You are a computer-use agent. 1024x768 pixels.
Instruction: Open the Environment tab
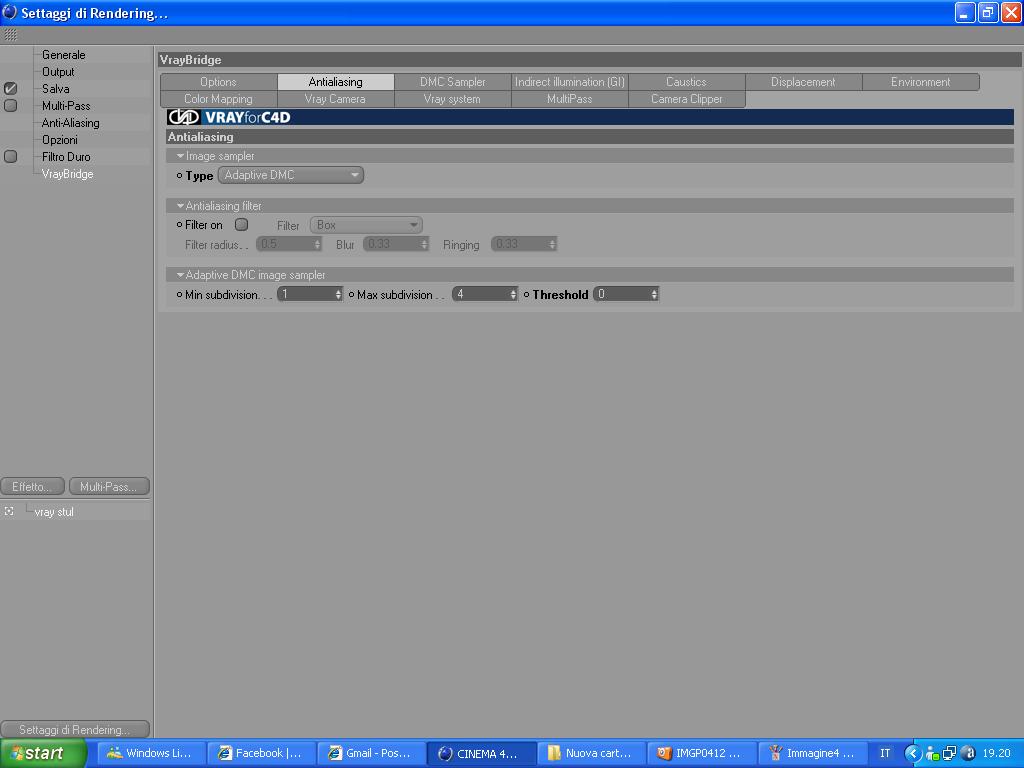click(x=921, y=82)
